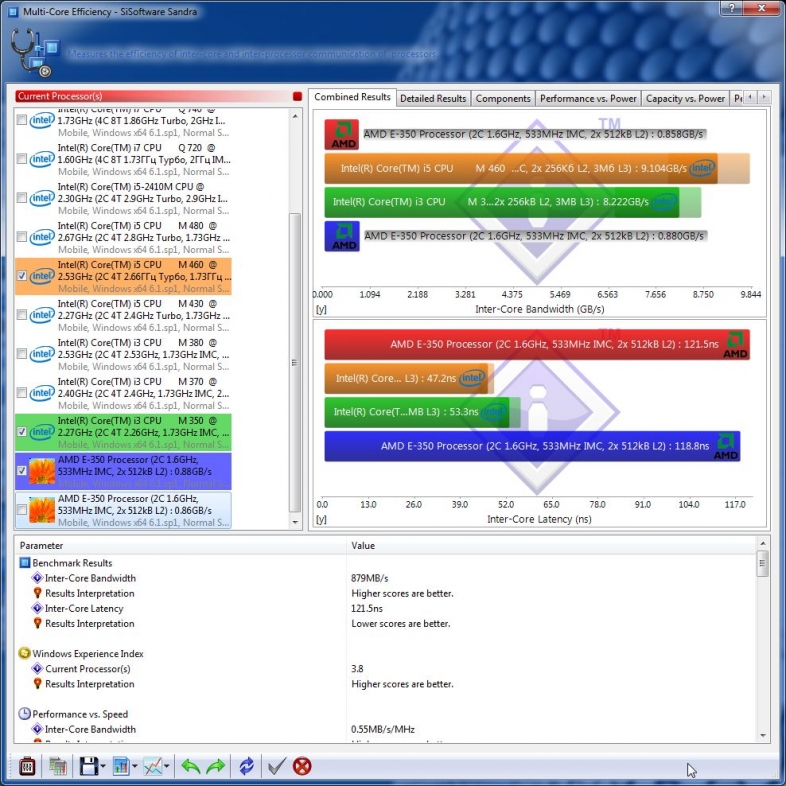Viewport: 786px width, 786px height.
Task: Uncheck the AMD E-350 0.88GB/s checkbox
Action: (x=22, y=471)
